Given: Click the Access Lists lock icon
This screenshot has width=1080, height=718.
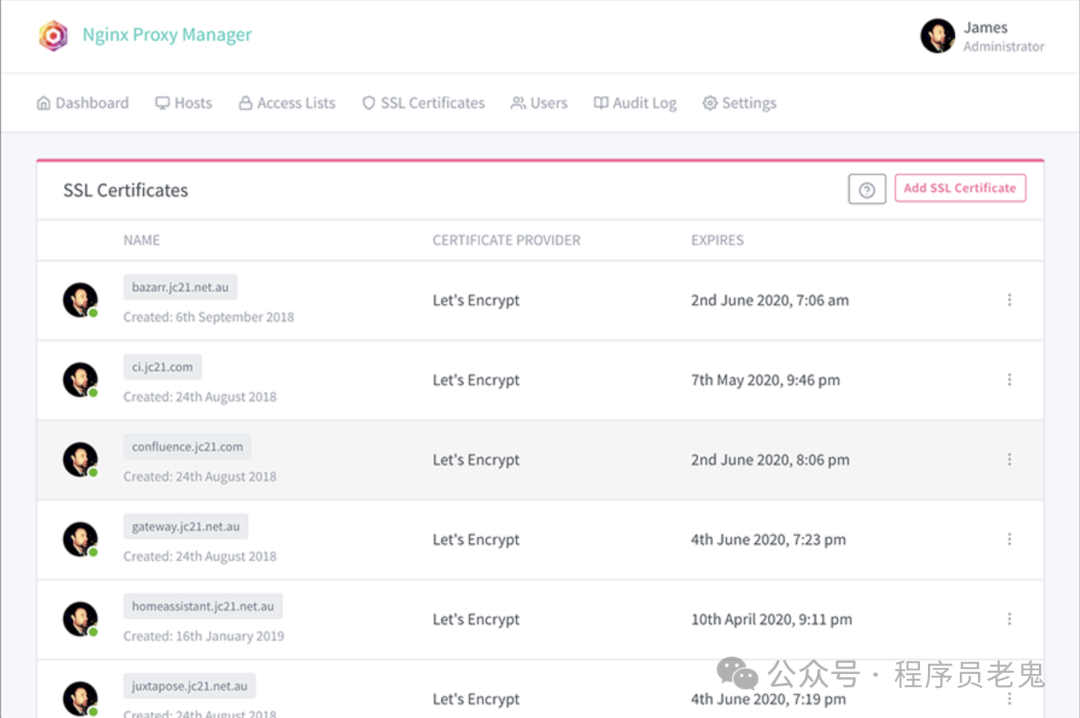Looking at the screenshot, I should tap(245, 103).
